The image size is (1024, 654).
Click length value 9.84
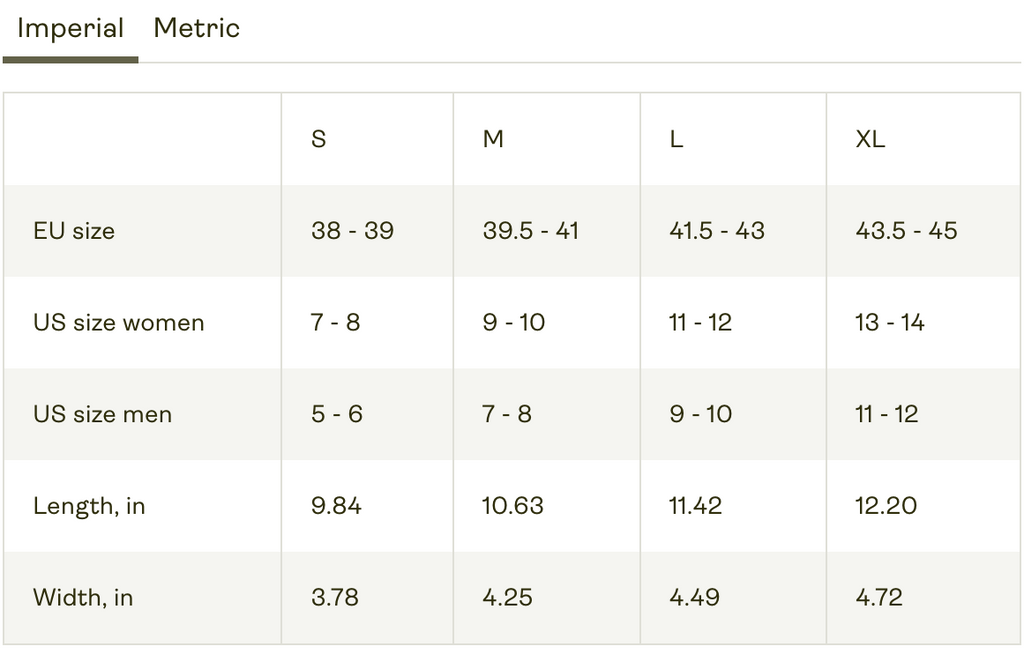tap(336, 506)
